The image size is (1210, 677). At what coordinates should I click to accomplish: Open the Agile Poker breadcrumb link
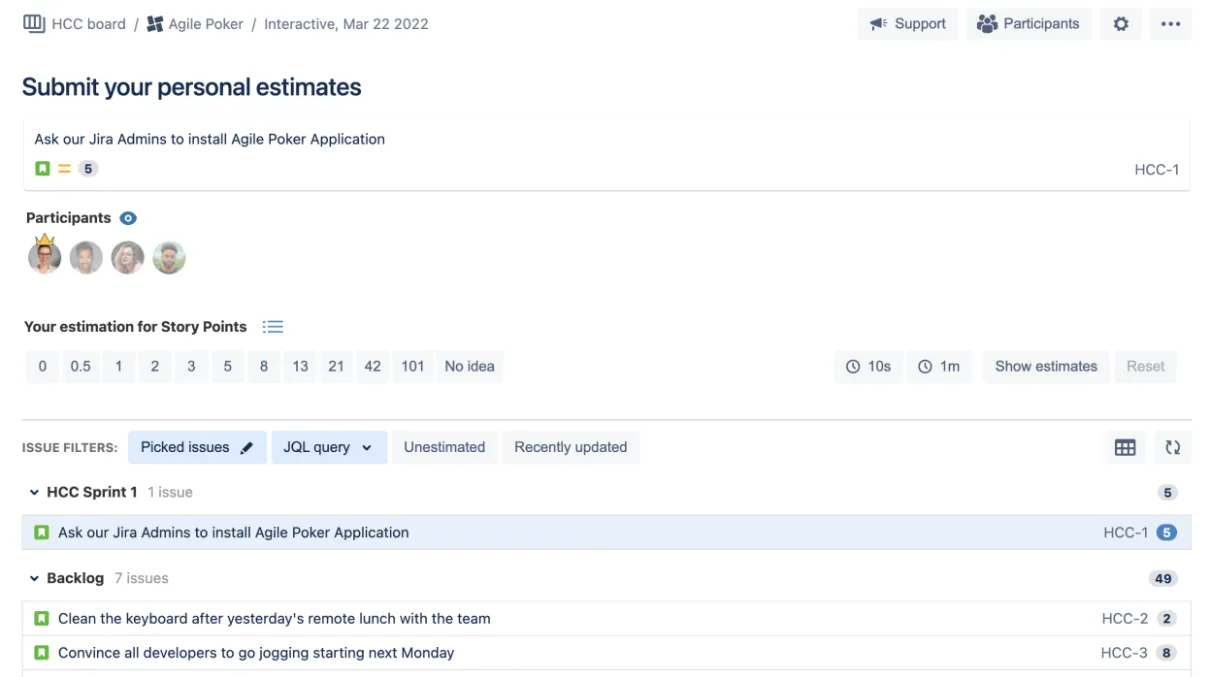(206, 24)
